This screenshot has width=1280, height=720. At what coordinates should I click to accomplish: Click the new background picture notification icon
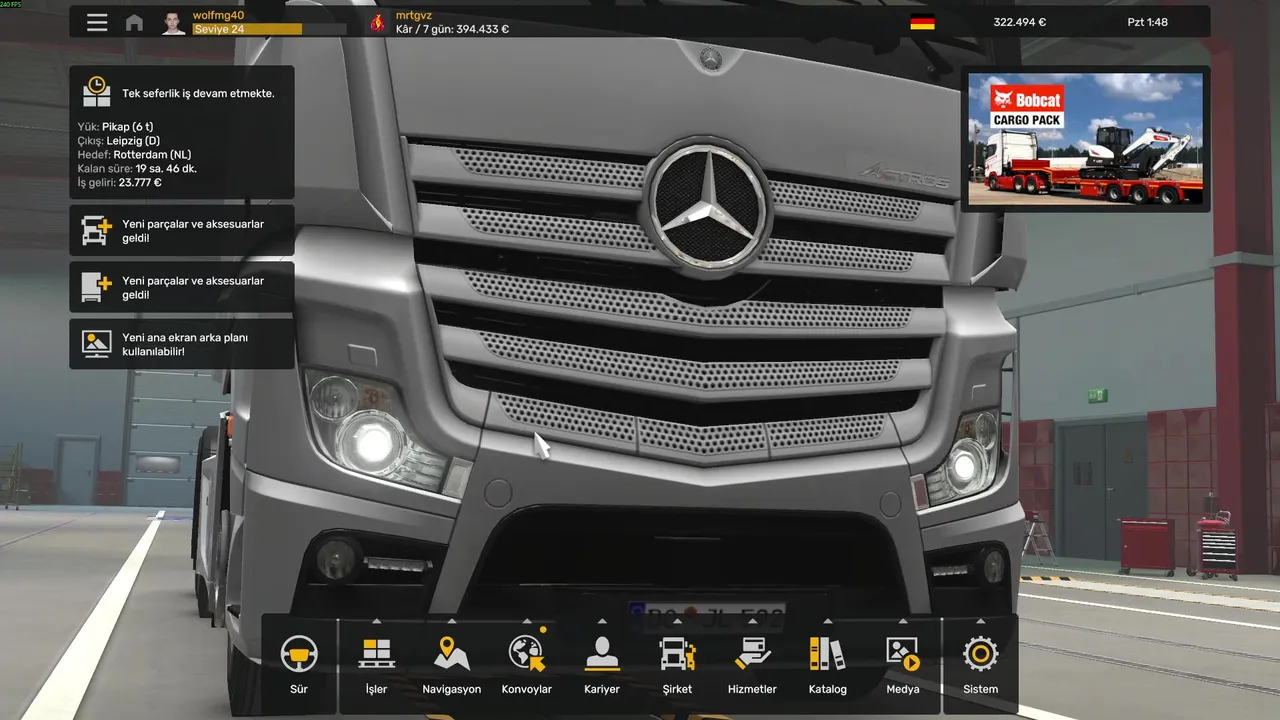pos(97,344)
